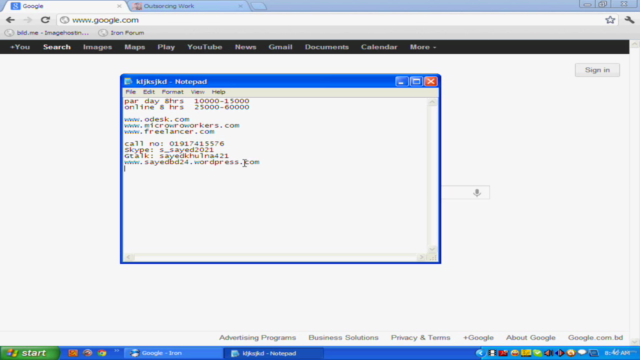
Task: Click Notepad horizontal scrollbar left arrow
Action: (x=128, y=257)
